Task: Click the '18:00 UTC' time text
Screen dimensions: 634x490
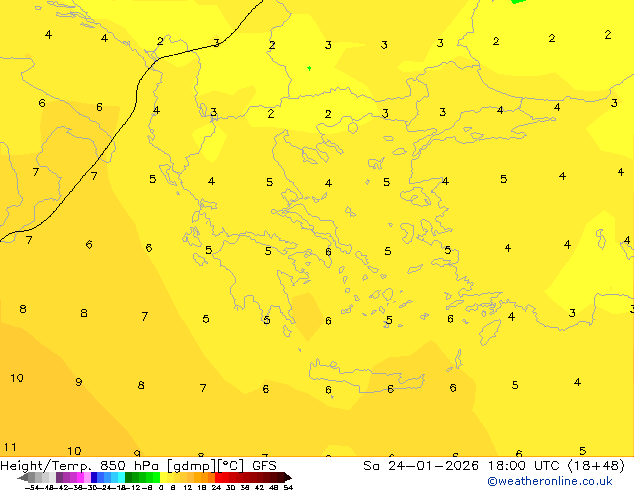Action: pos(525,466)
